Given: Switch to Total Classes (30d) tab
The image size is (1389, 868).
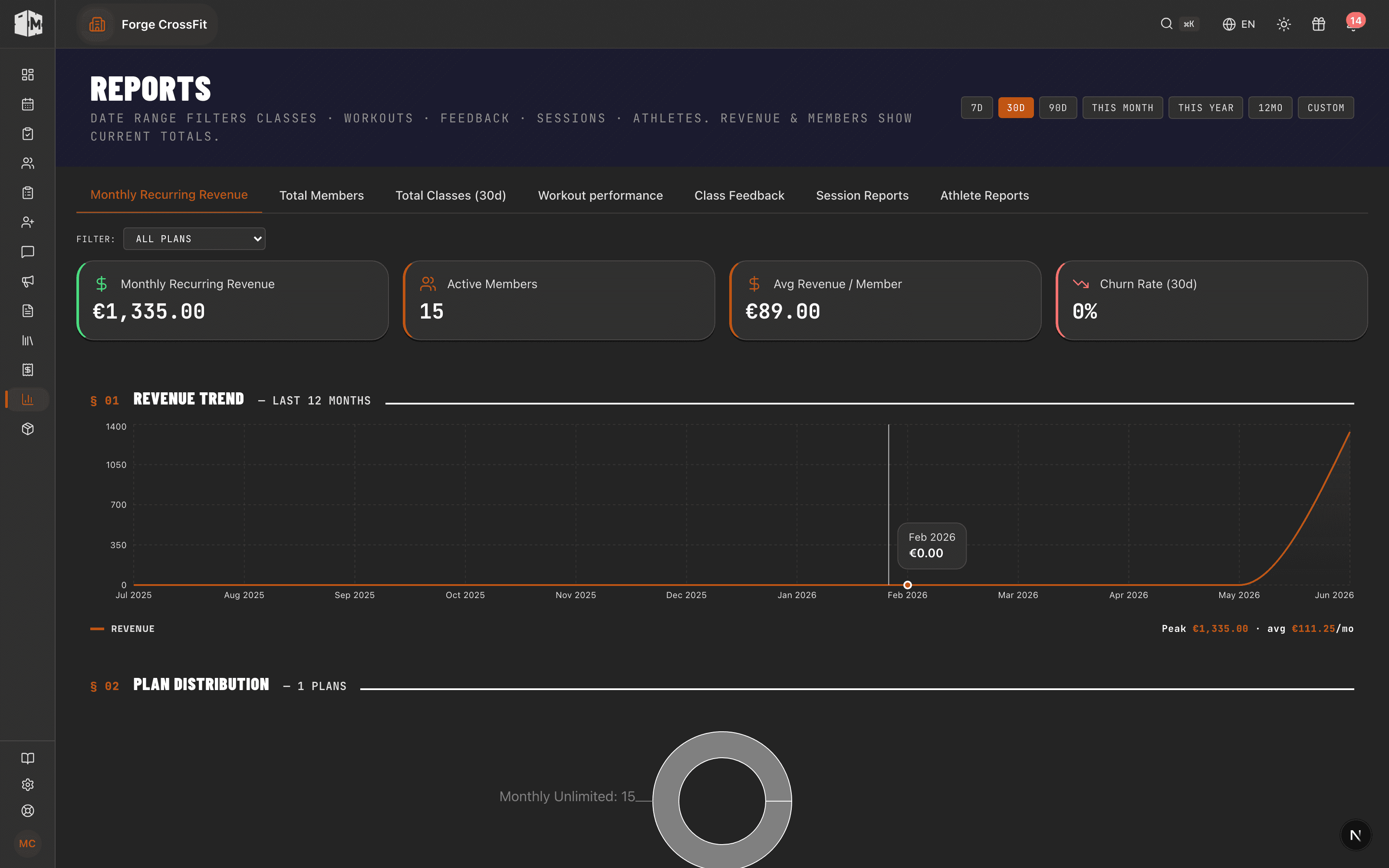Looking at the screenshot, I should tap(451, 196).
